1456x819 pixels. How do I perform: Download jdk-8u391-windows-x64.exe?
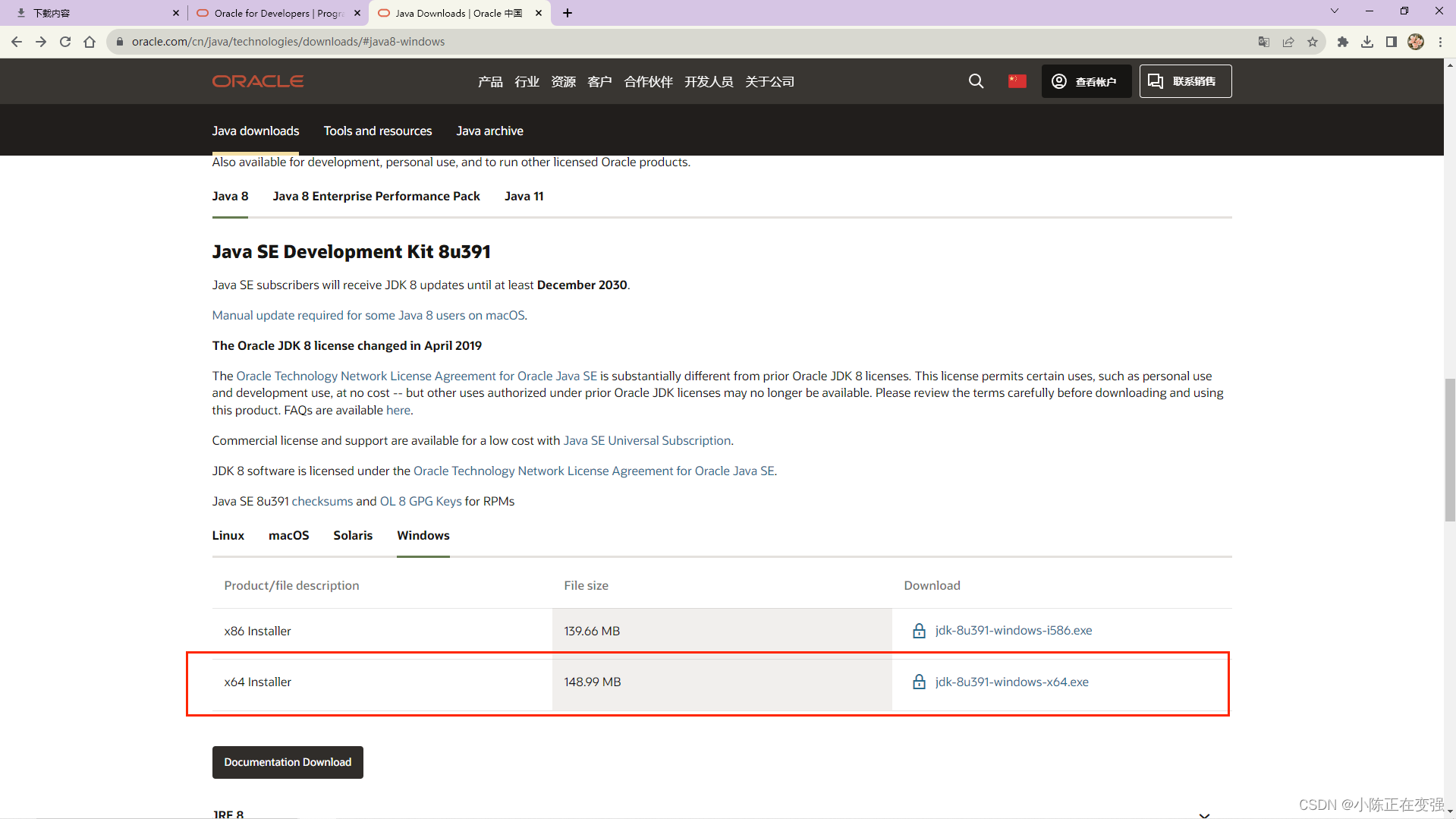point(1011,682)
